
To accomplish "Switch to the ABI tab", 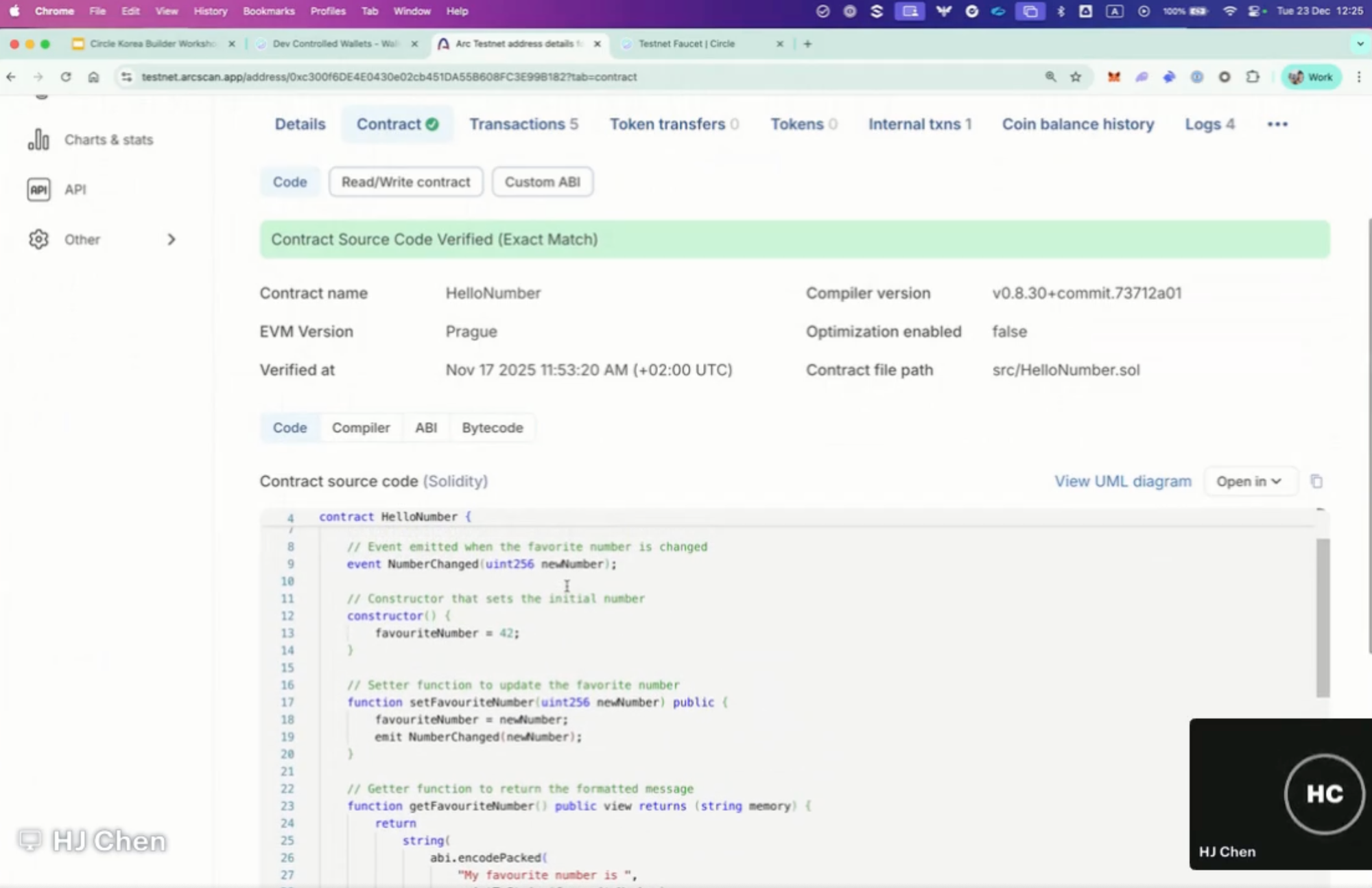I will [x=425, y=428].
